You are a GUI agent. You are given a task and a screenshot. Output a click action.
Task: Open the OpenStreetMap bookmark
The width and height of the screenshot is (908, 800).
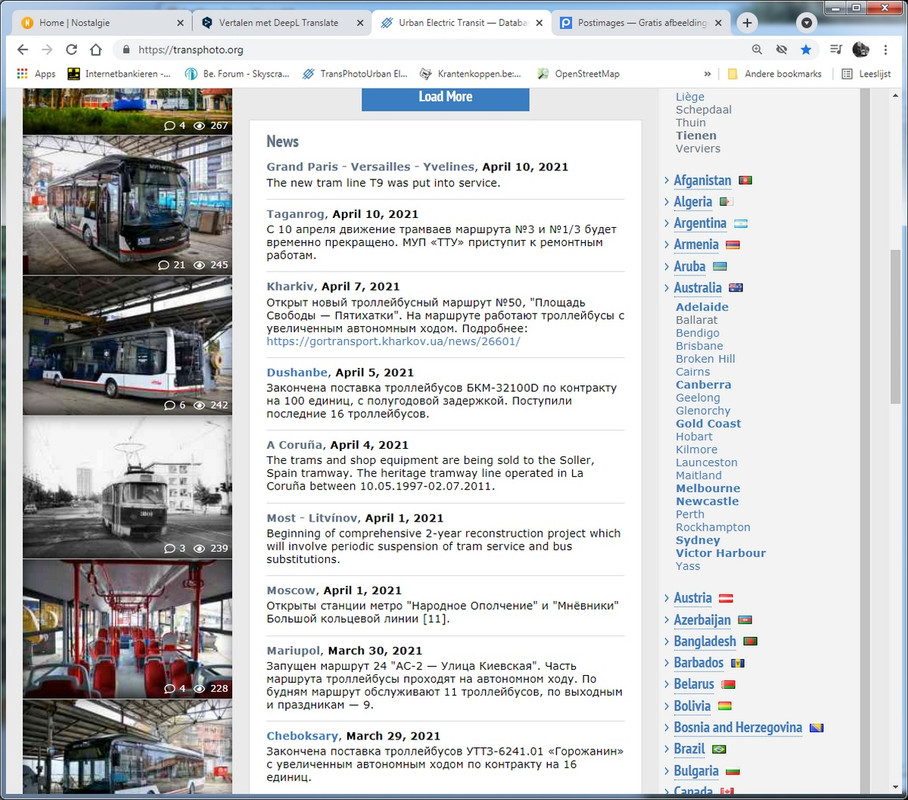click(x=579, y=74)
